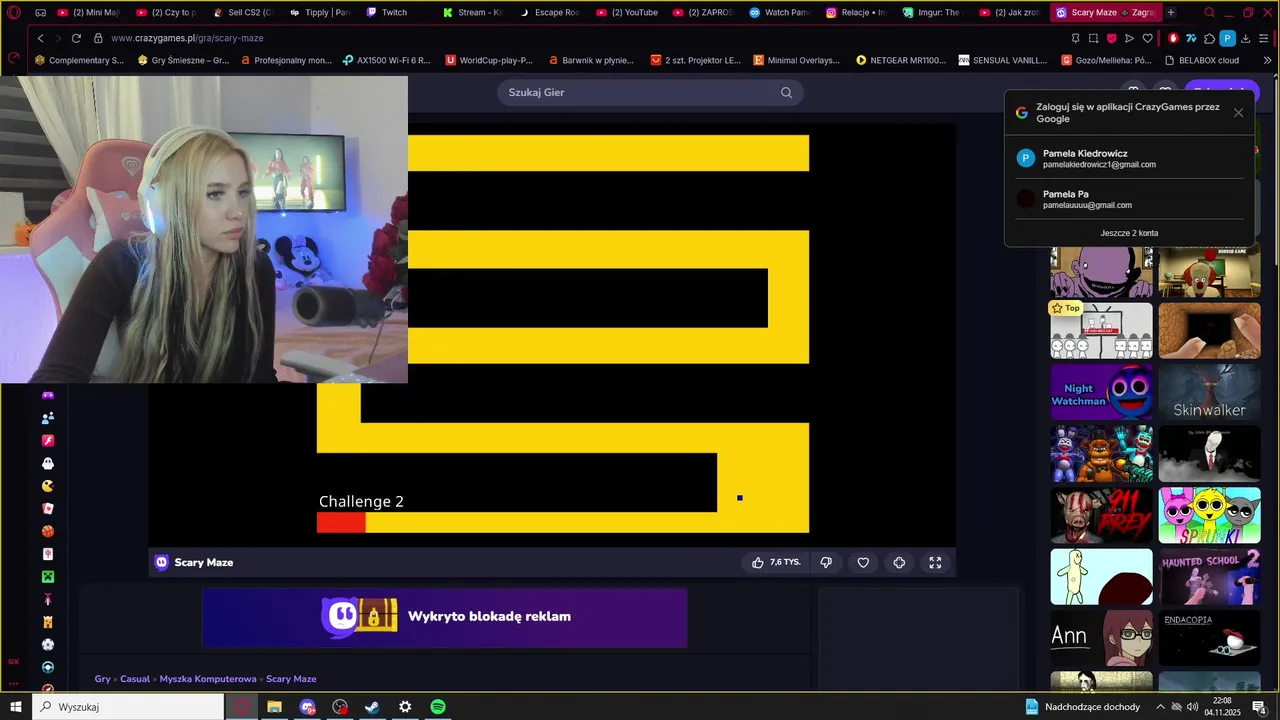Open File Explorer from the taskbar
Viewport: 1280px width, 720px height.
click(x=274, y=707)
